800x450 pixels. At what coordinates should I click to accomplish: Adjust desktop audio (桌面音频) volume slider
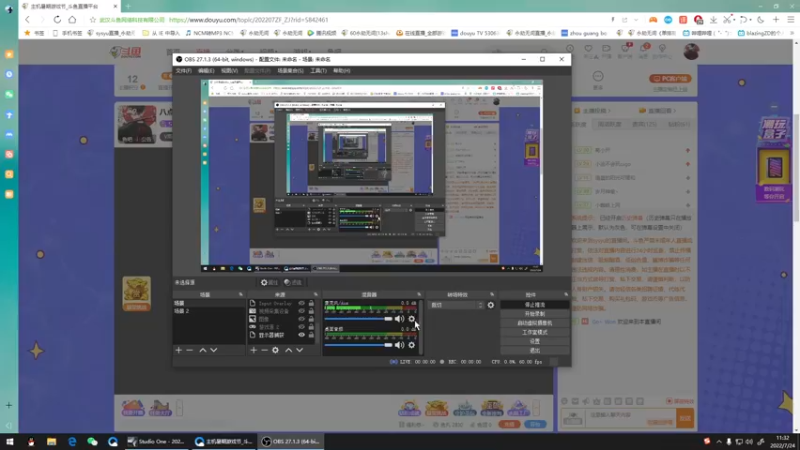(358, 345)
